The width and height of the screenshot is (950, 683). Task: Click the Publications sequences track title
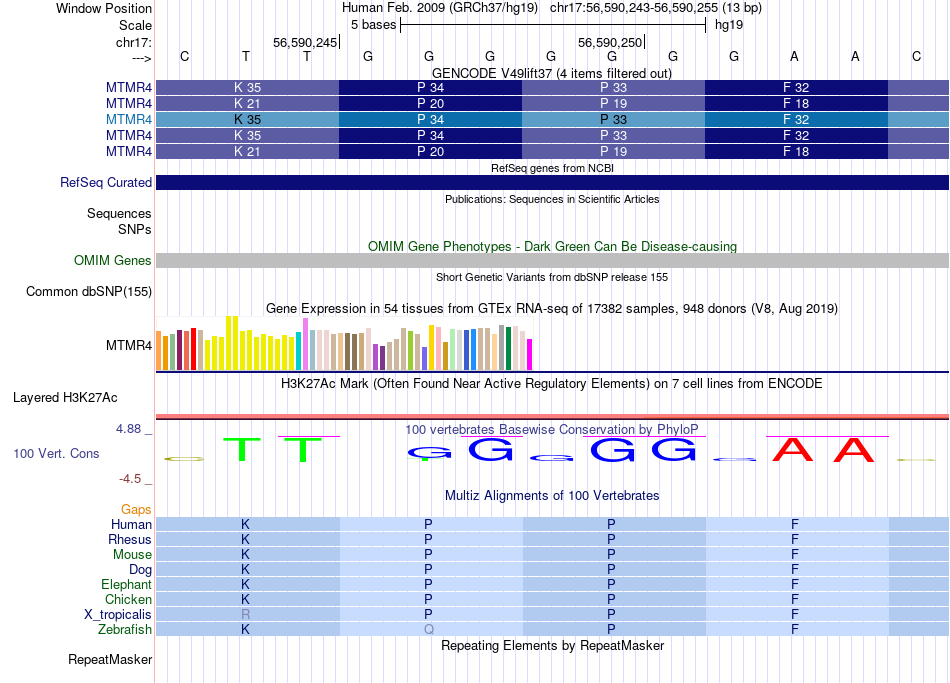tap(552, 199)
